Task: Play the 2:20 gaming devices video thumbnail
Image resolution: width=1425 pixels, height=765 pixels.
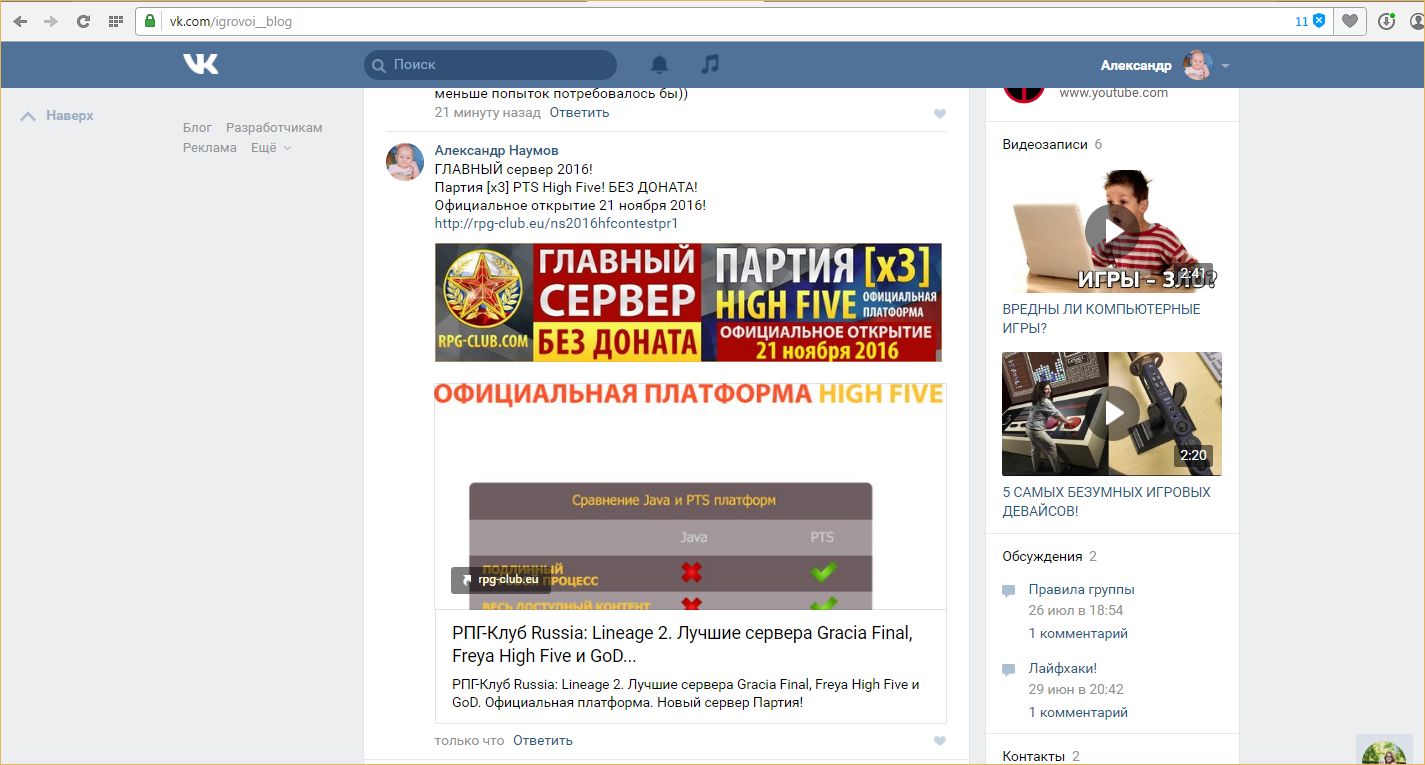Action: (x=1112, y=414)
